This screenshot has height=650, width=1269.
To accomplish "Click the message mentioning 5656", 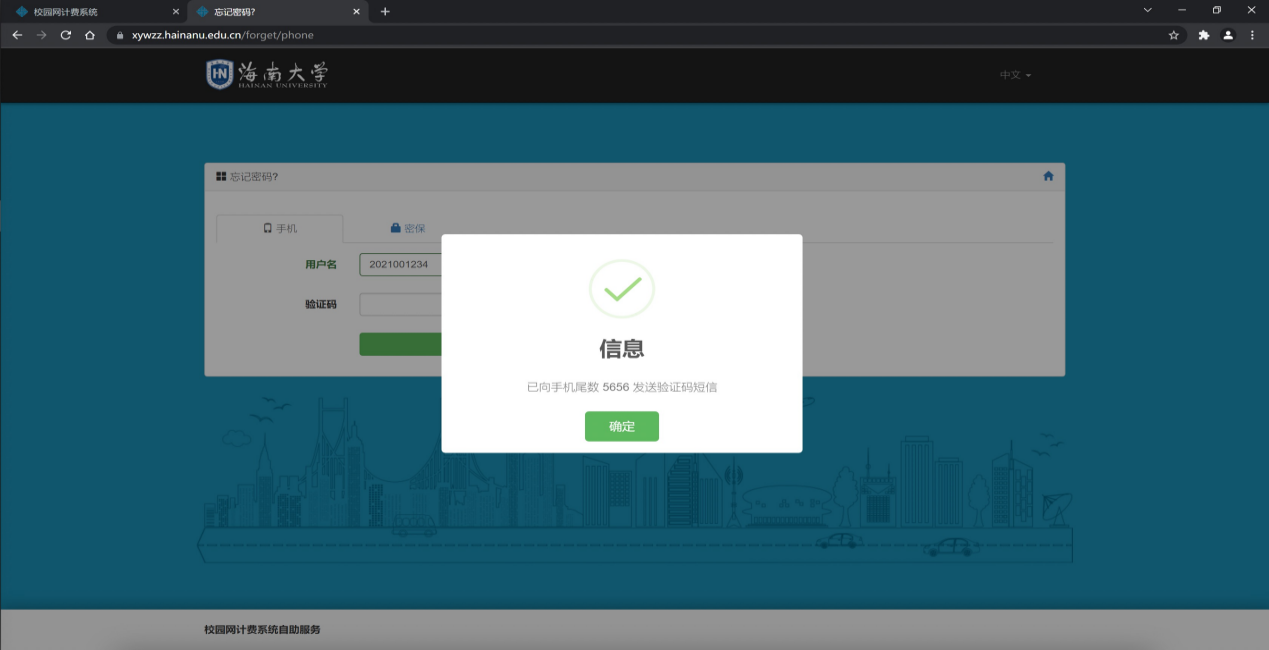I will [622, 387].
